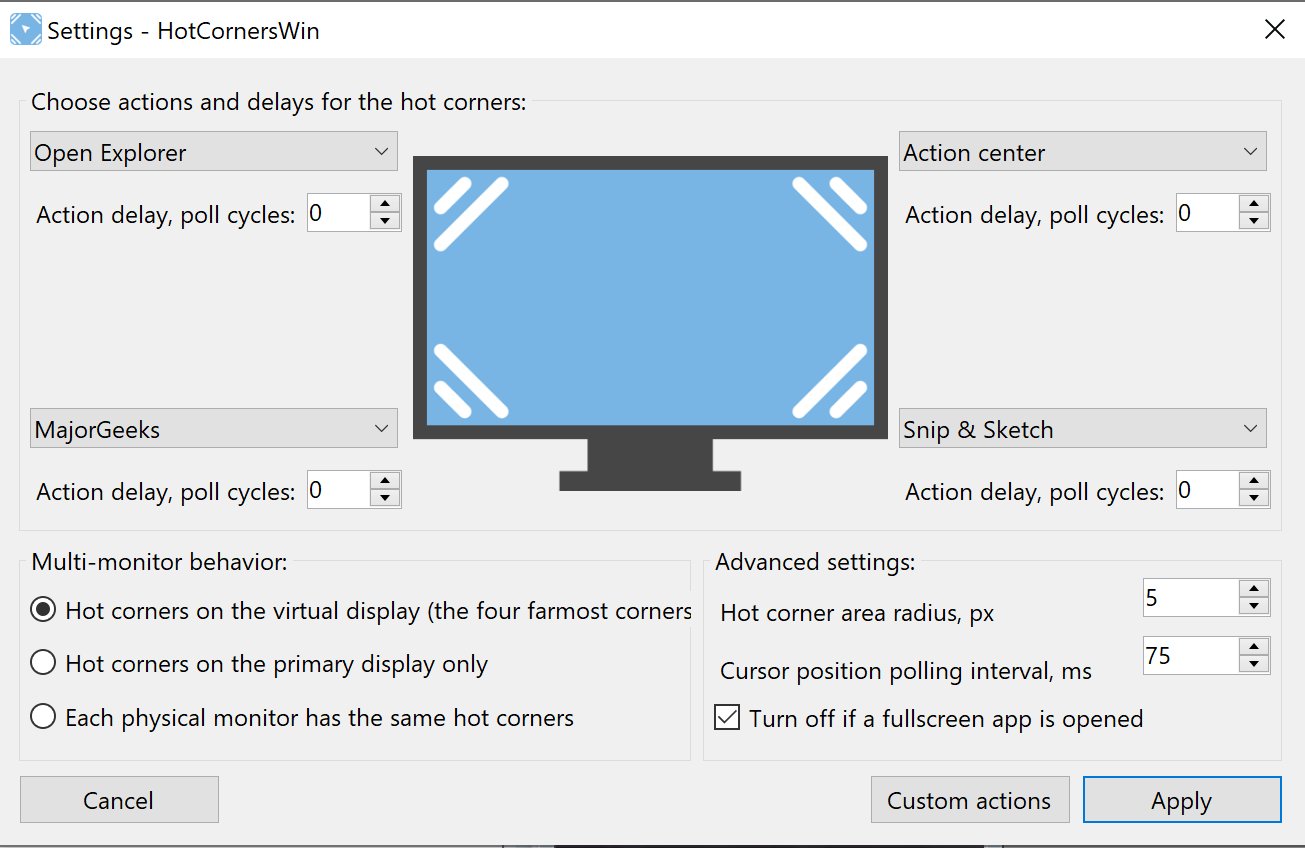
Task: Click the HotCornersWin app icon in title bar
Action: click(x=25, y=29)
